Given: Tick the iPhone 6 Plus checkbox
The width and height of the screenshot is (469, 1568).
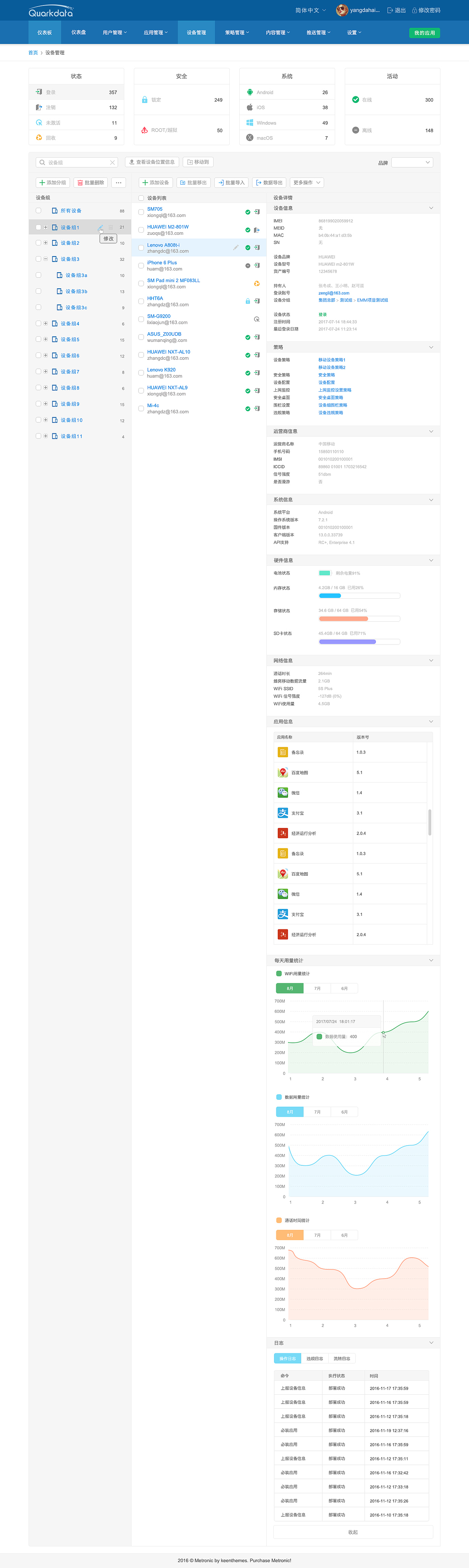Looking at the screenshot, I should (x=141, y=266).
